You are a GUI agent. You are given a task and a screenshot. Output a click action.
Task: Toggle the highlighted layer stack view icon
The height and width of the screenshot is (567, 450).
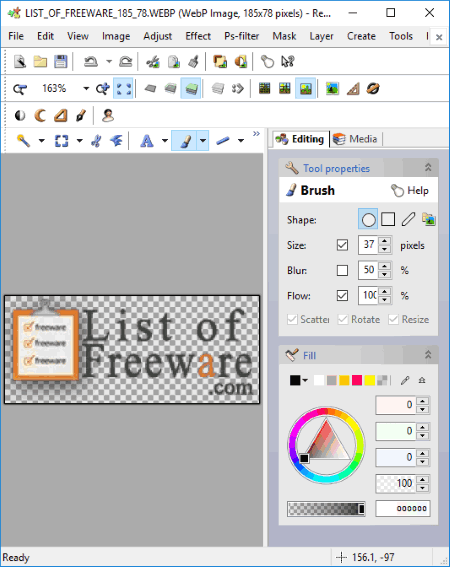(x=191, y=89)
